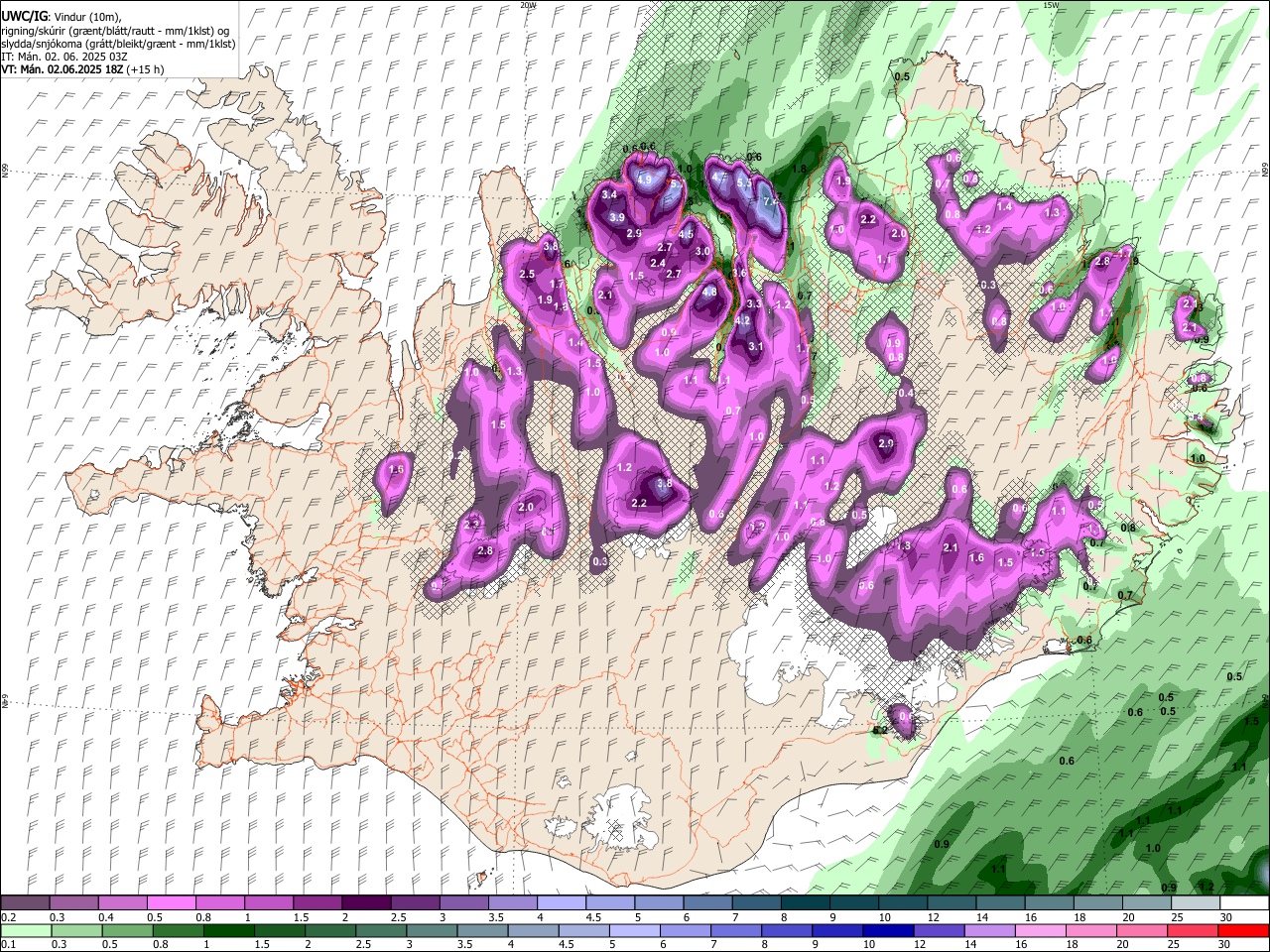Screen dimensions: 1270x952
Task: Pick the dark plum 2 swatch in upper legend row
Action: pos(365,903)
